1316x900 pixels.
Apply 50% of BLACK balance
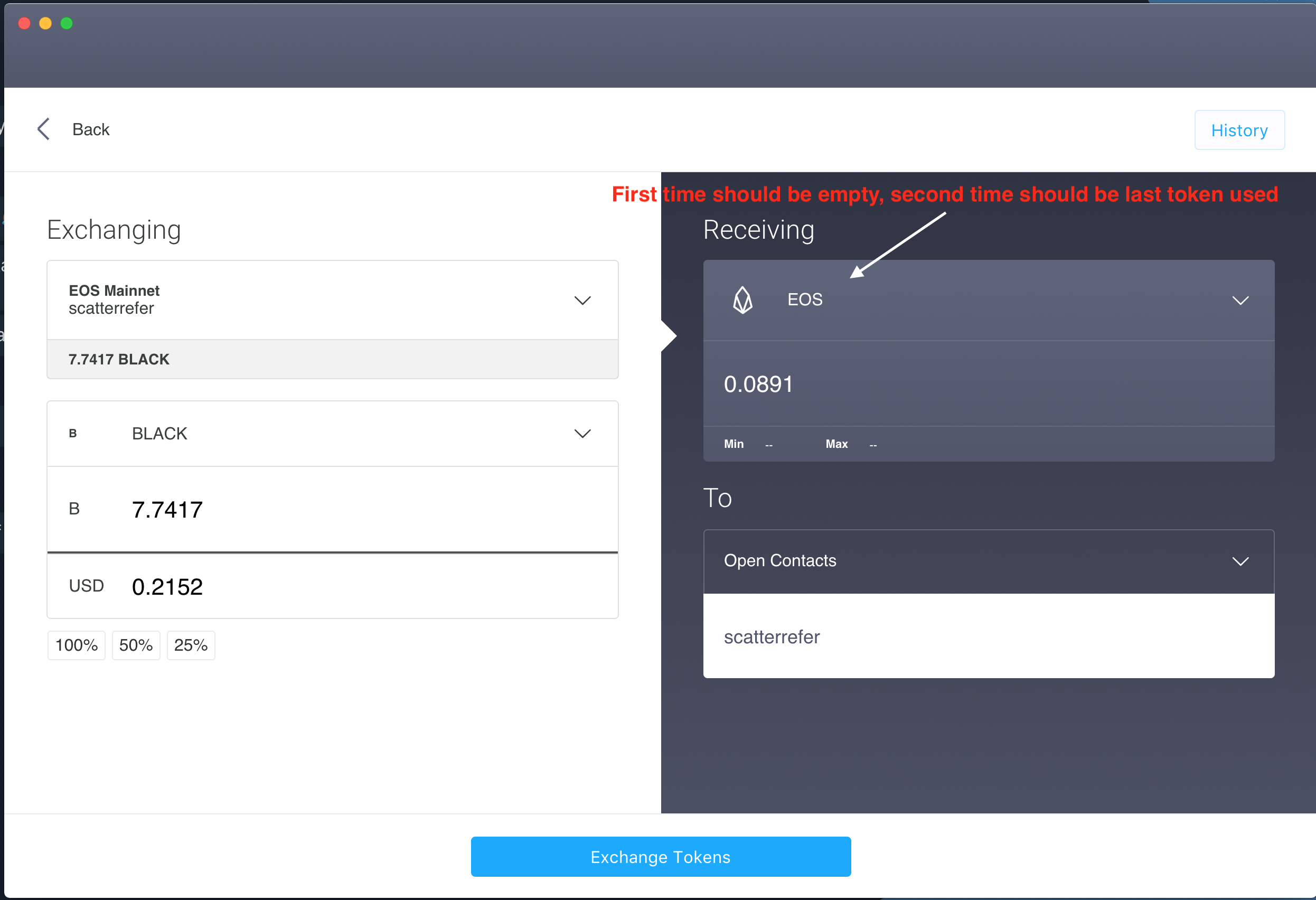point(136,645)
